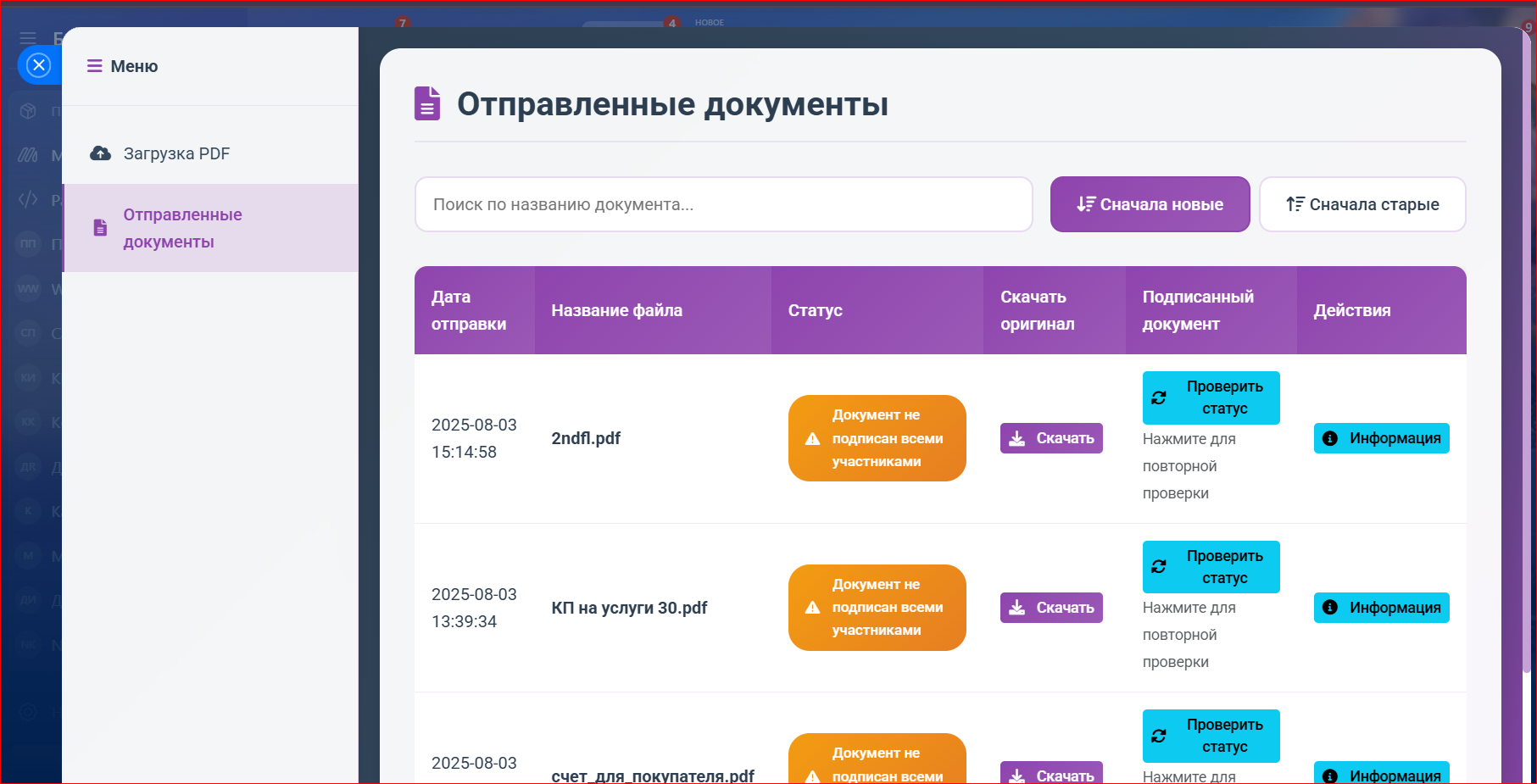Open Отправленные документы in the sidebar

tap(182, 228)
